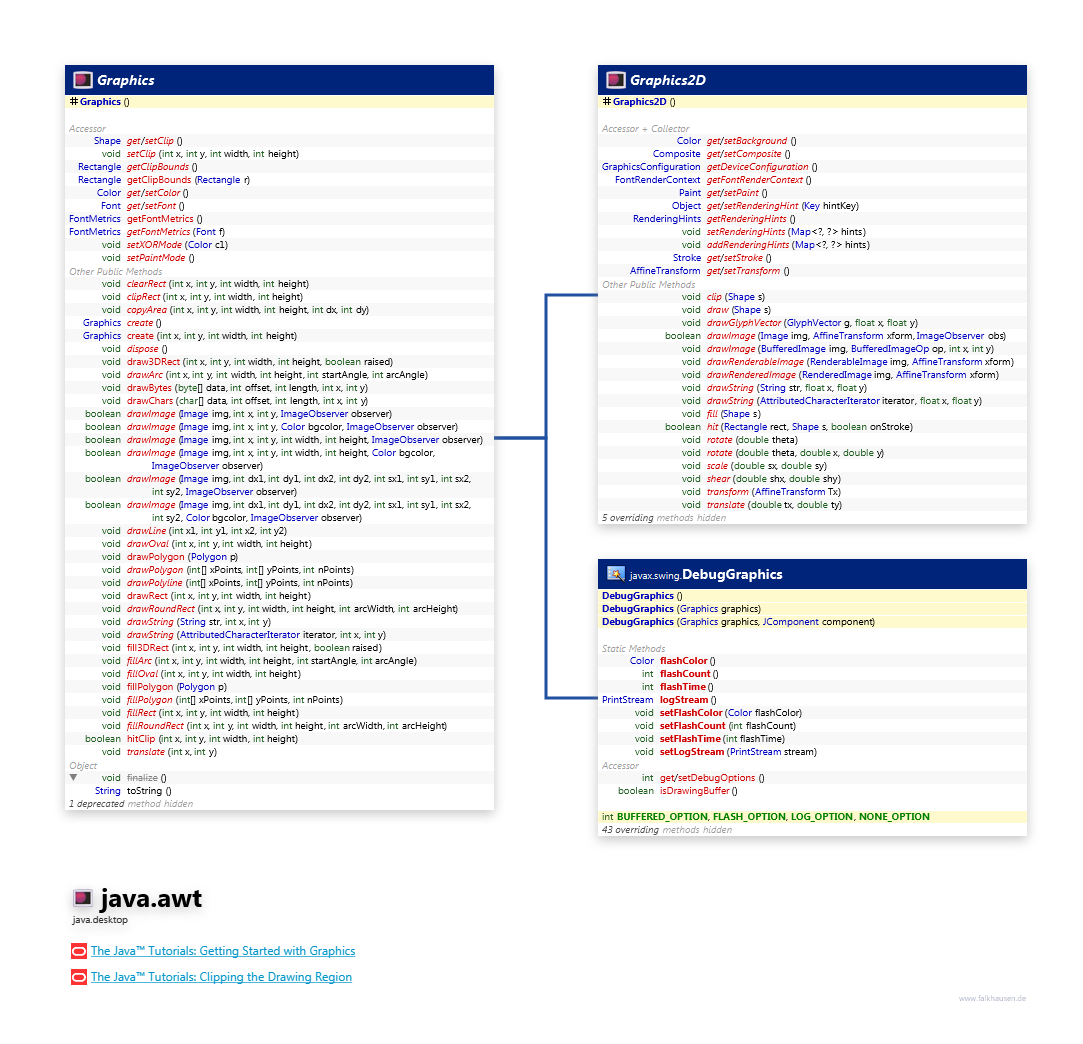
Task: Click the drawChars method entry
Action: tap(150, 401)
